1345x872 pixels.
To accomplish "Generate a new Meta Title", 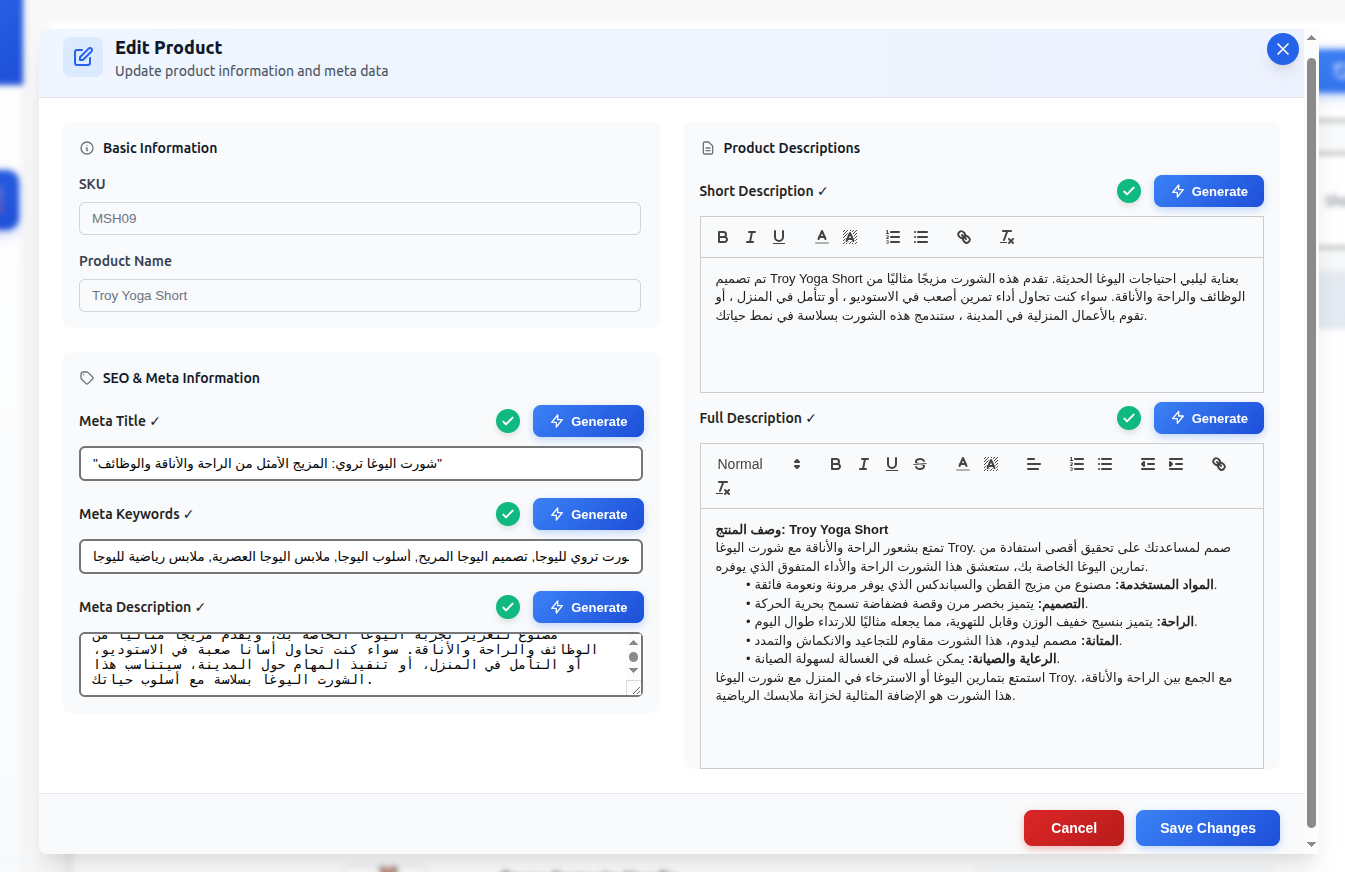I will (x=588, y=421).
